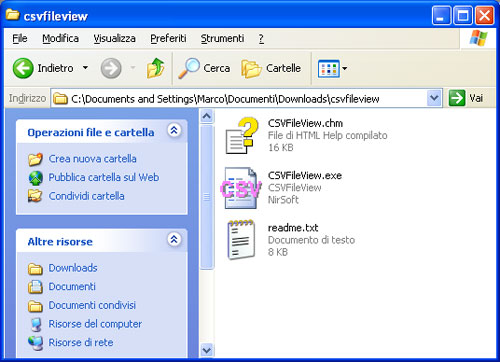Open the forward history dropdown arrow
This screenshot has height=362, width=500.
133,68
